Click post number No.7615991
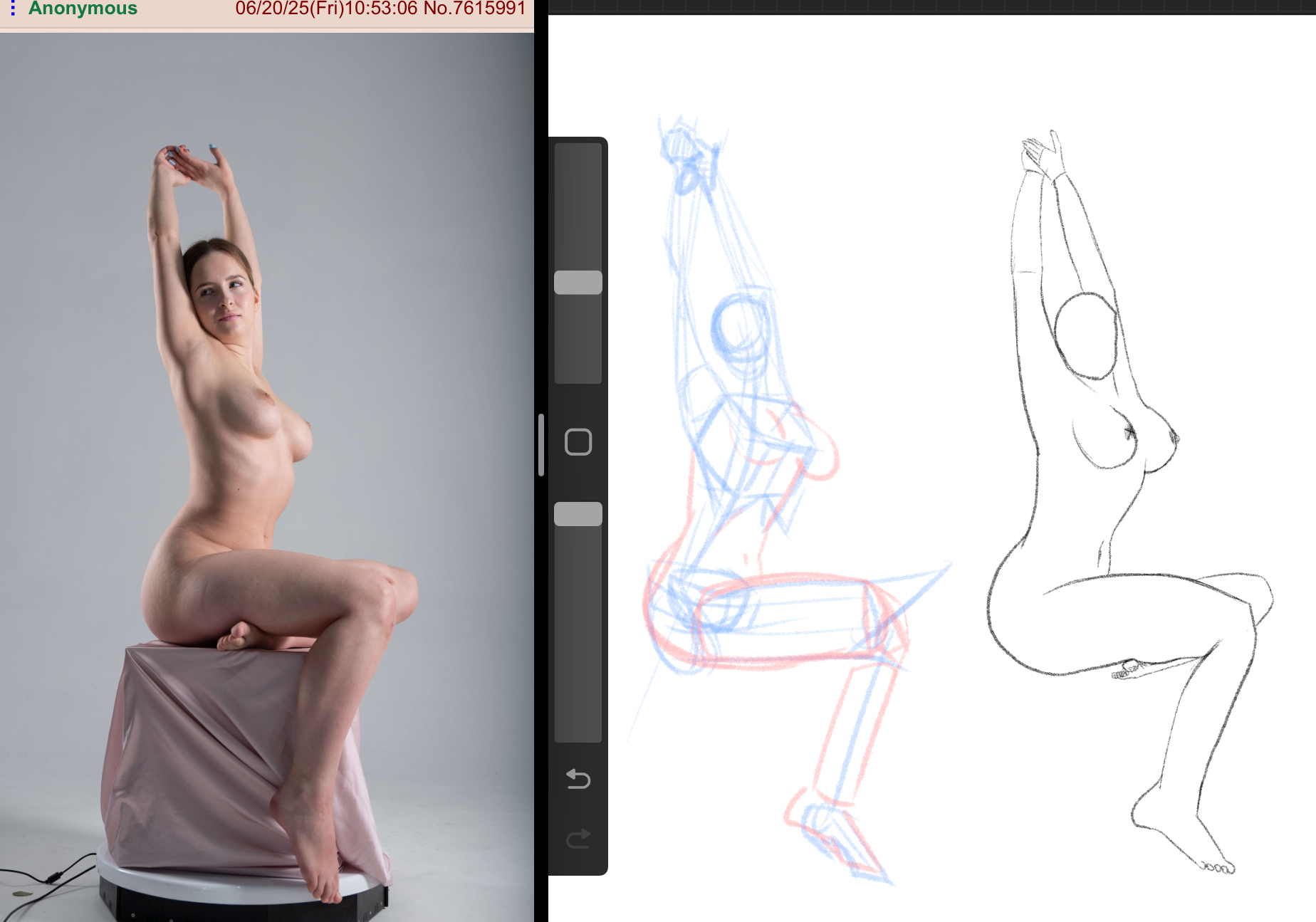Viewport: 1316px width, 922px height. click(474, 9)
